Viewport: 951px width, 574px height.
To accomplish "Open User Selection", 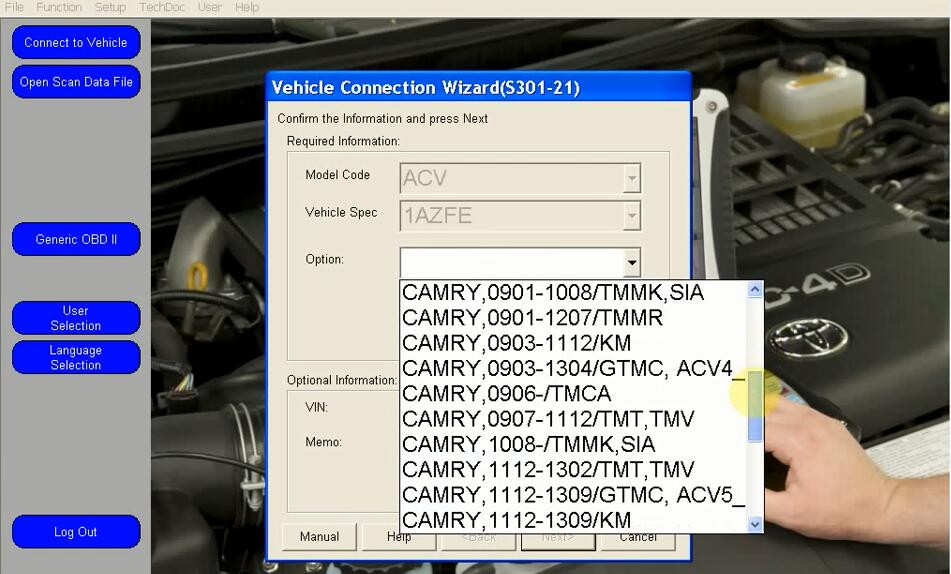I will (x=76, y=318).
